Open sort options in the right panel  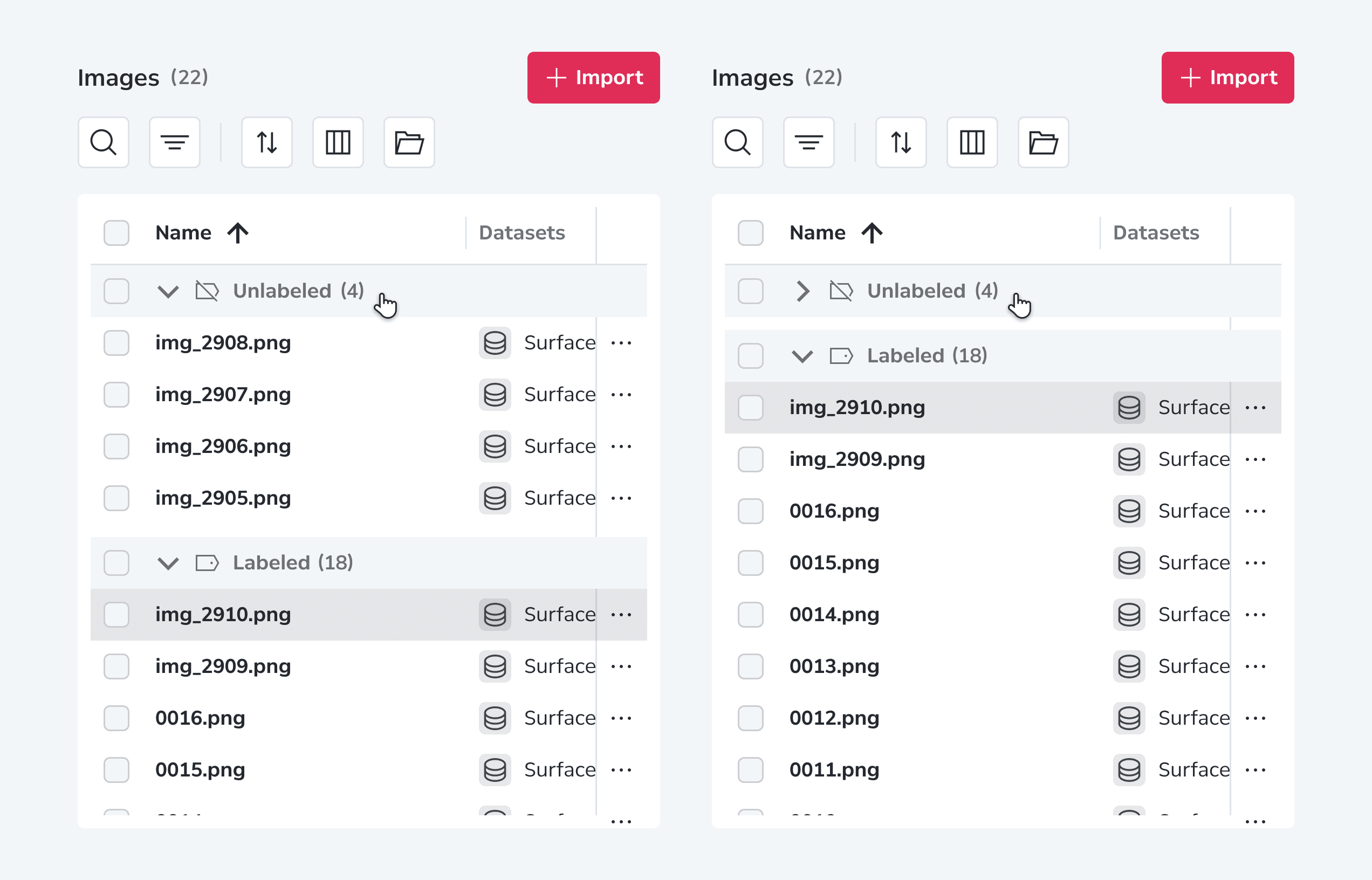pos(901,142)
